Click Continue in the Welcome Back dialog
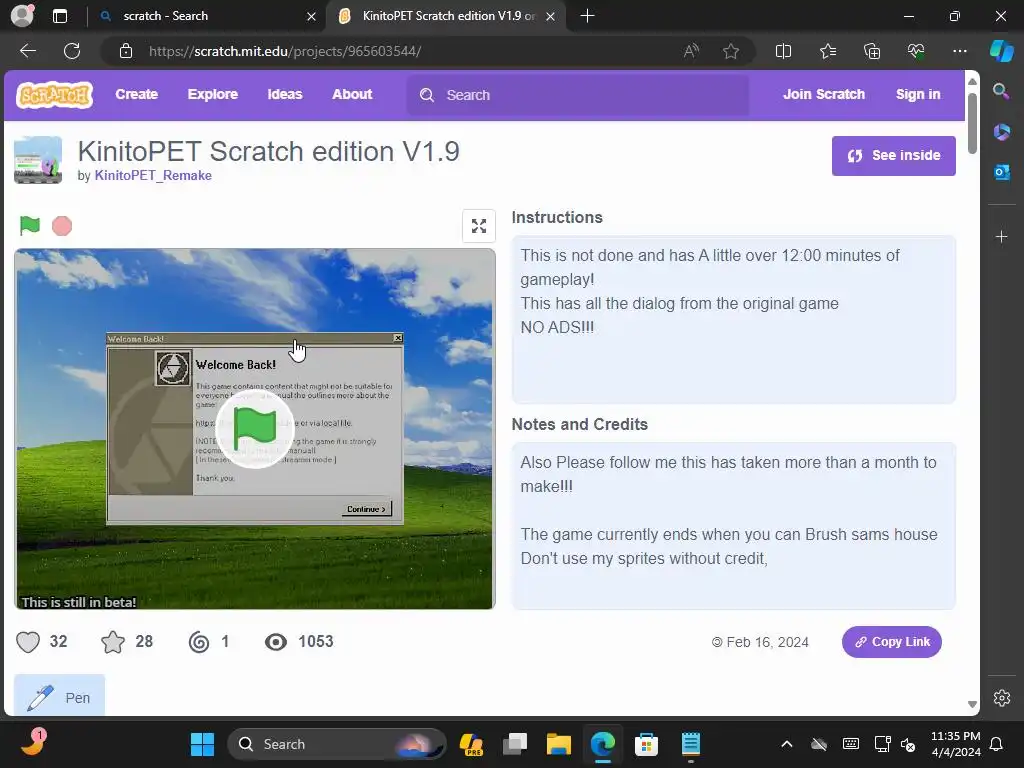1024x768 pixels. coord(366,509)
